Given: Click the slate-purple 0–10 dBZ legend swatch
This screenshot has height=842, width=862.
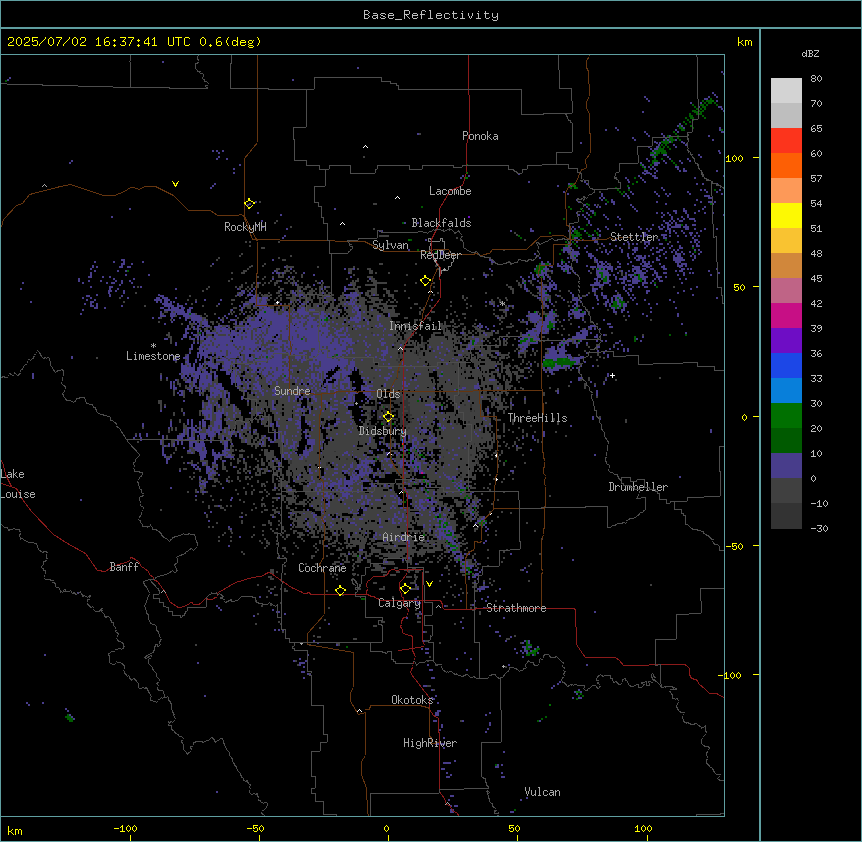Looking at the screenshot, I should pos(786,466).
